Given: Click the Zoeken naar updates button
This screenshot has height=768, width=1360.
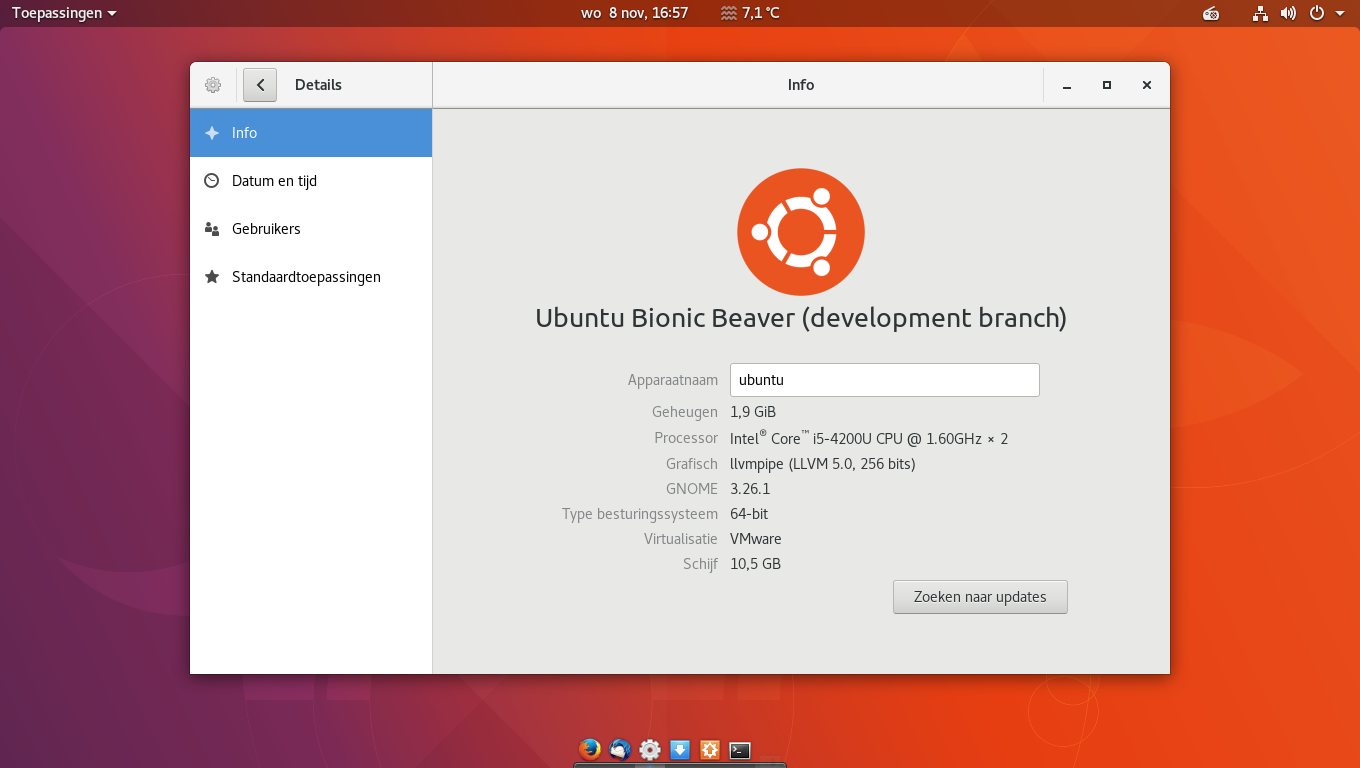Looking at the screenshot, I should click(x=980, y=597).
